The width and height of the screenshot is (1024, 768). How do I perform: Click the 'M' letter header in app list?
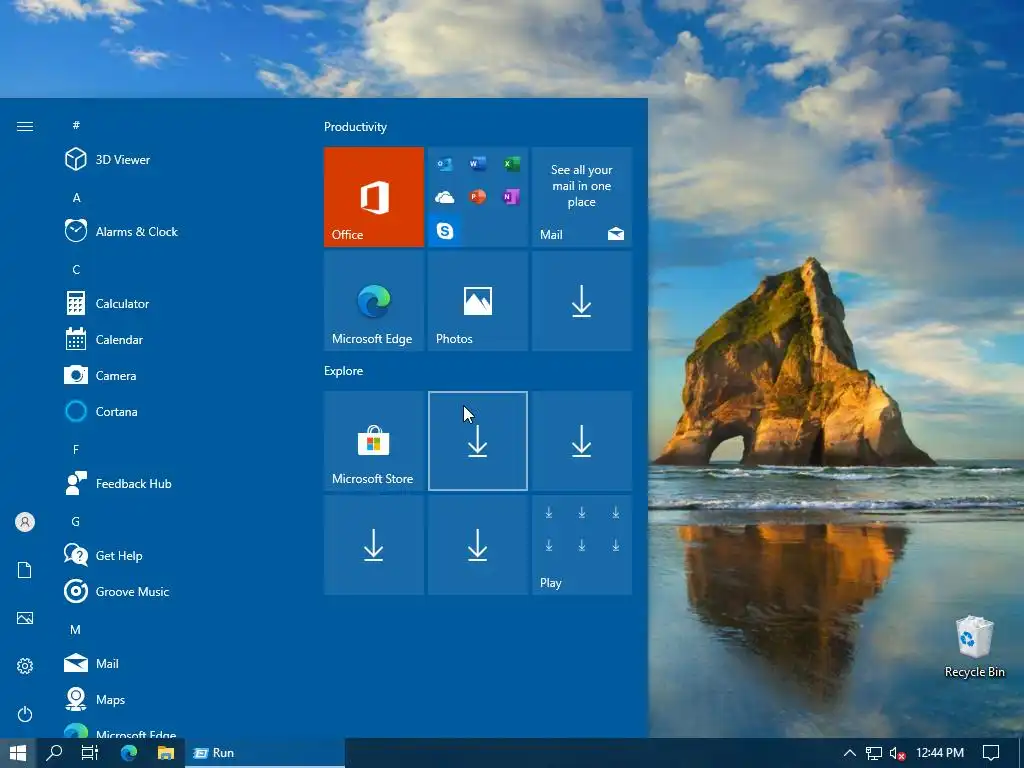click(76, 630)
